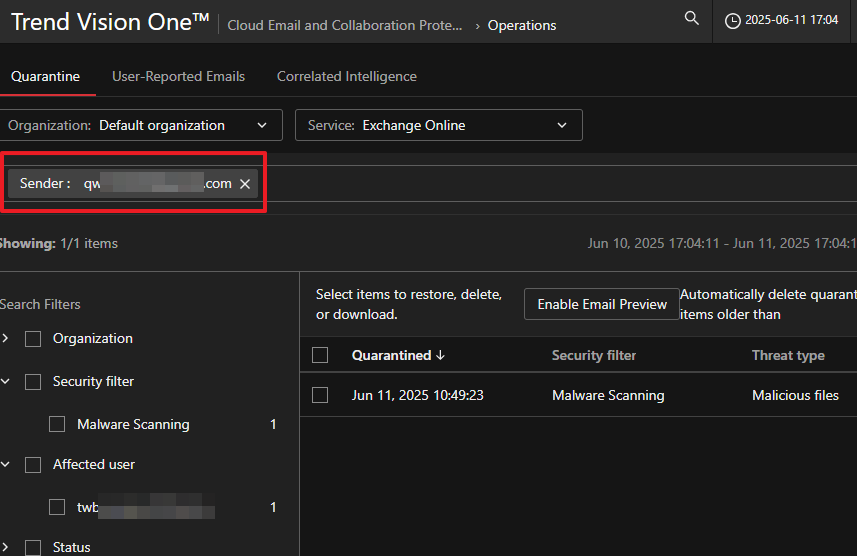Click the Quarantined column sort arrow

(441, 356)
